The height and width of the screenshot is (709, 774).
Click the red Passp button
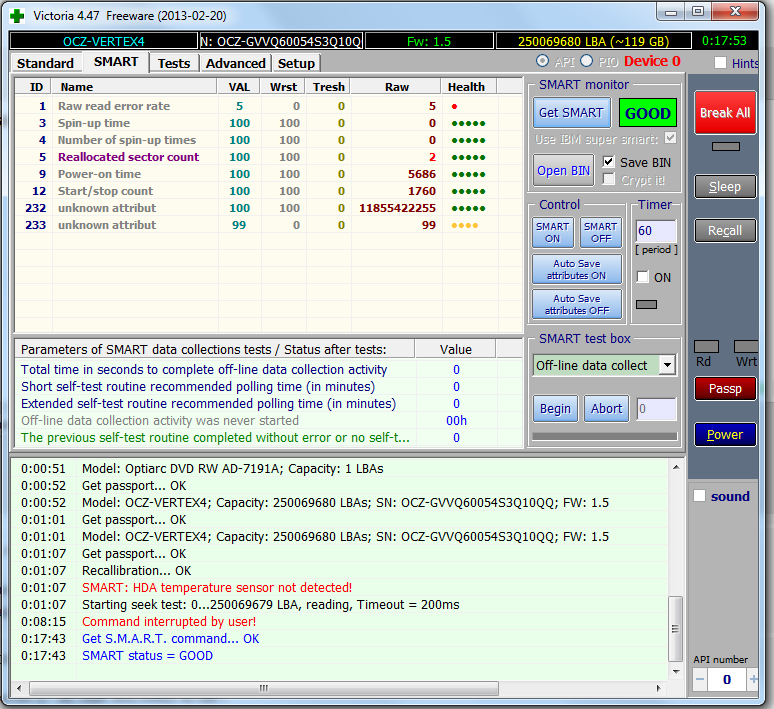[x=725, y=389]
